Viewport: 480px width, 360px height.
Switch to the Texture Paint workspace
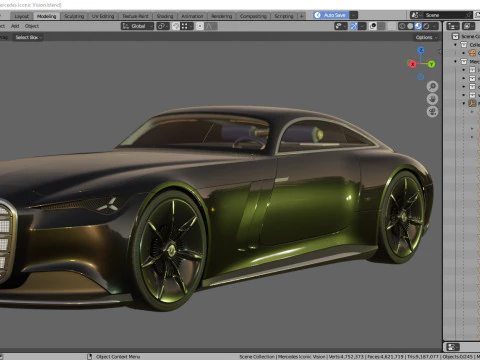point(135,16)
